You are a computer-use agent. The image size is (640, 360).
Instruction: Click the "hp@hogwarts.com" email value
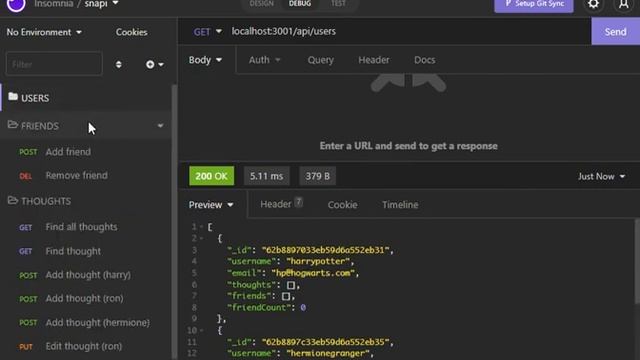313,273
